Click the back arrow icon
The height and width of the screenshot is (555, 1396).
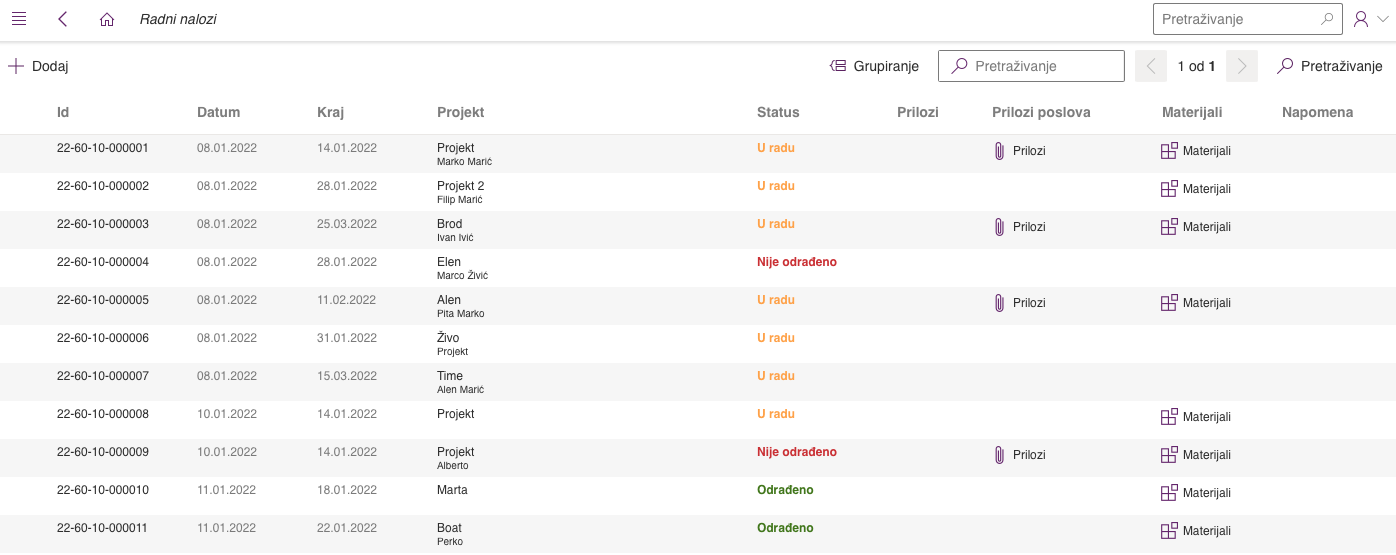pyautogui.click(x=63, y=19)
